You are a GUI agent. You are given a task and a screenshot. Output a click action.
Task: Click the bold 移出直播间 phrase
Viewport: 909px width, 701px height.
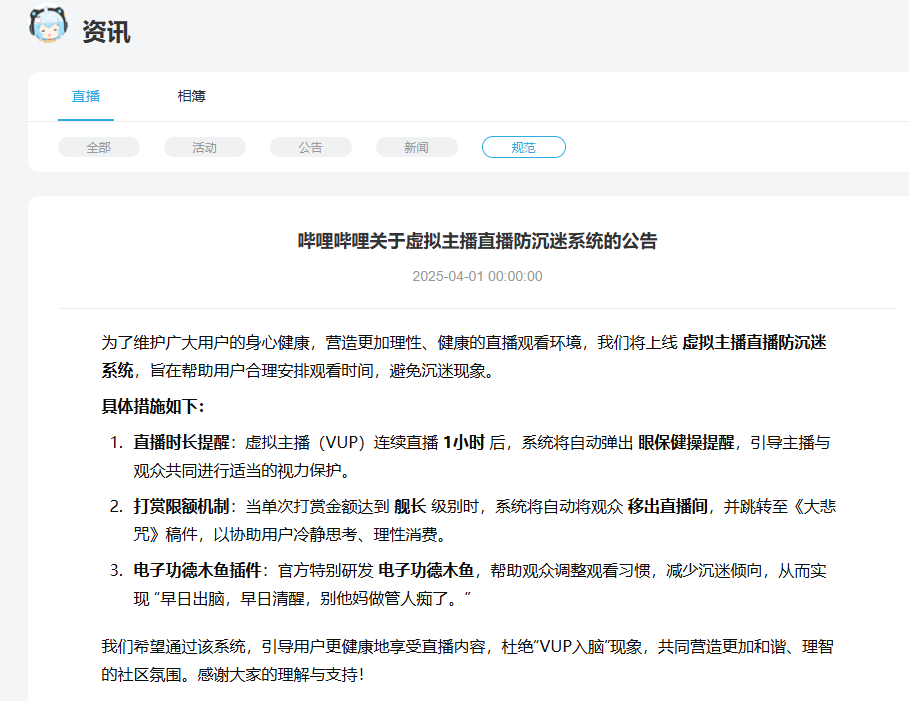pos(668,506)
